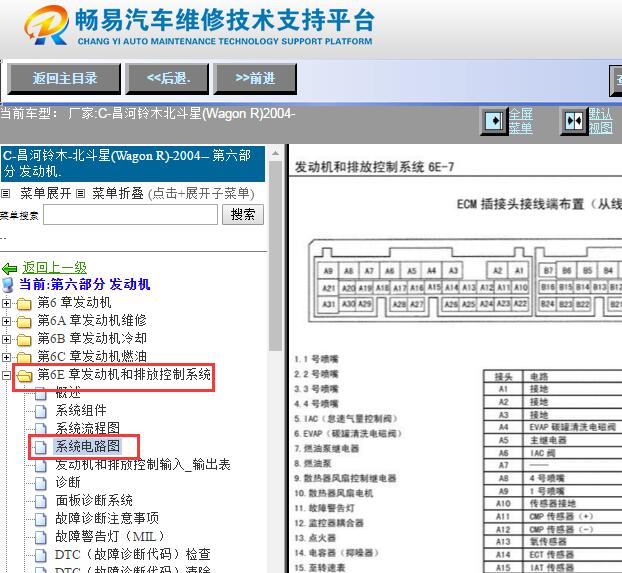Click the A5 主继电器 table row

pyautogui.click(x=553, y=440)
